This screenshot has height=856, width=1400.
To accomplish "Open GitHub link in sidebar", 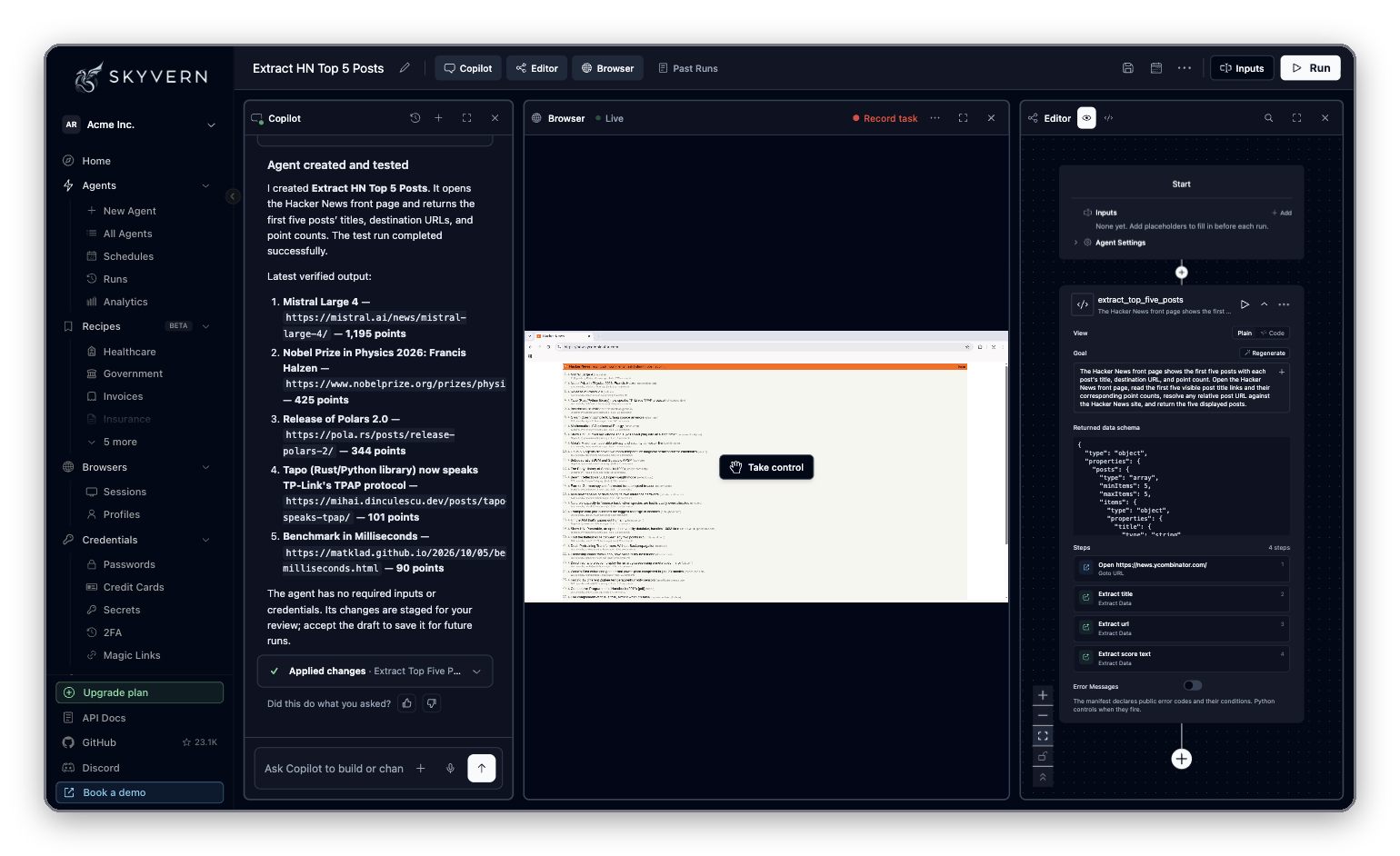I will point(99,742).
